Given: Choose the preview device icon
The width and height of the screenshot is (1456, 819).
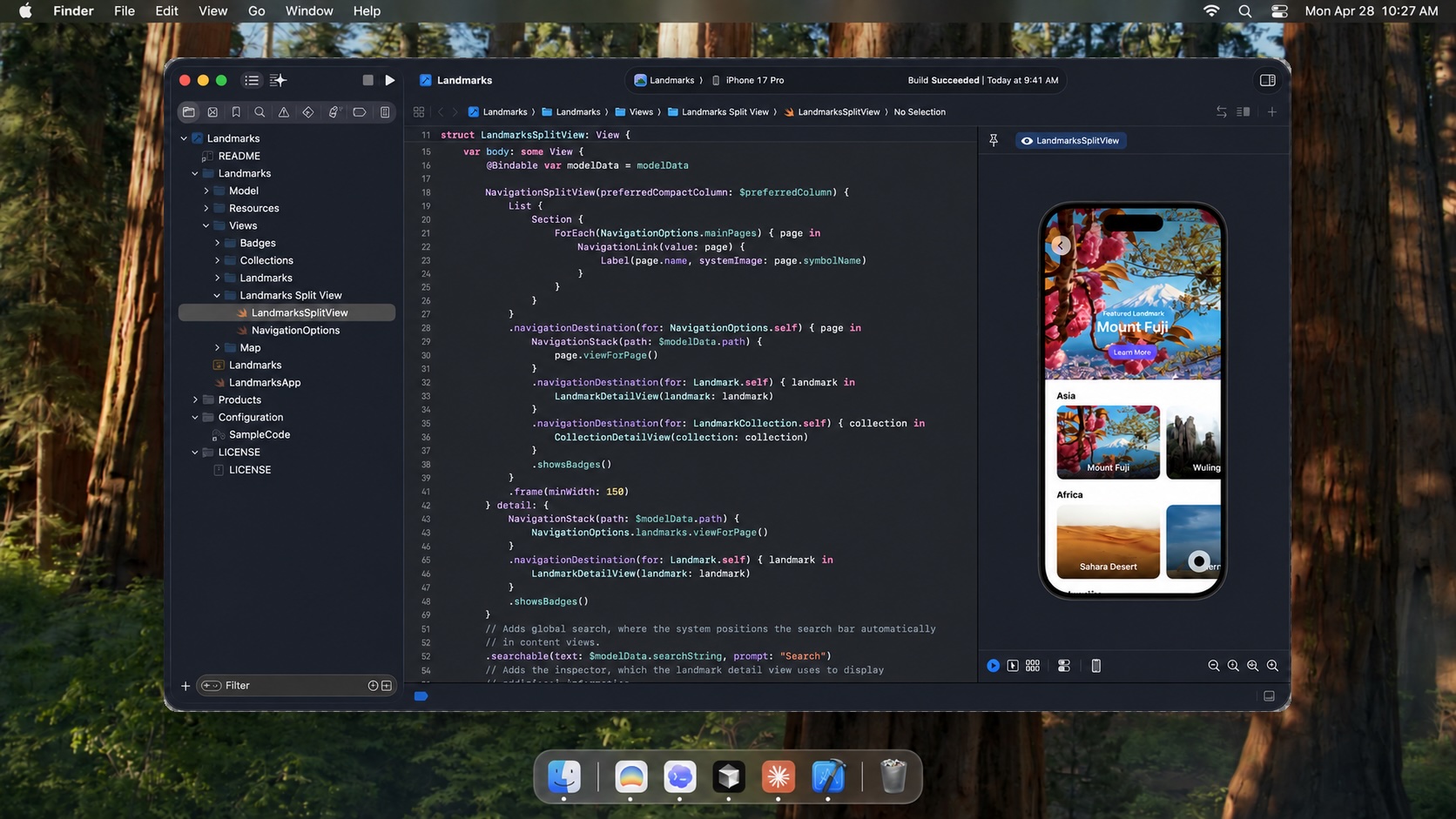Looking at the screenshot, I should point(1096,666).
